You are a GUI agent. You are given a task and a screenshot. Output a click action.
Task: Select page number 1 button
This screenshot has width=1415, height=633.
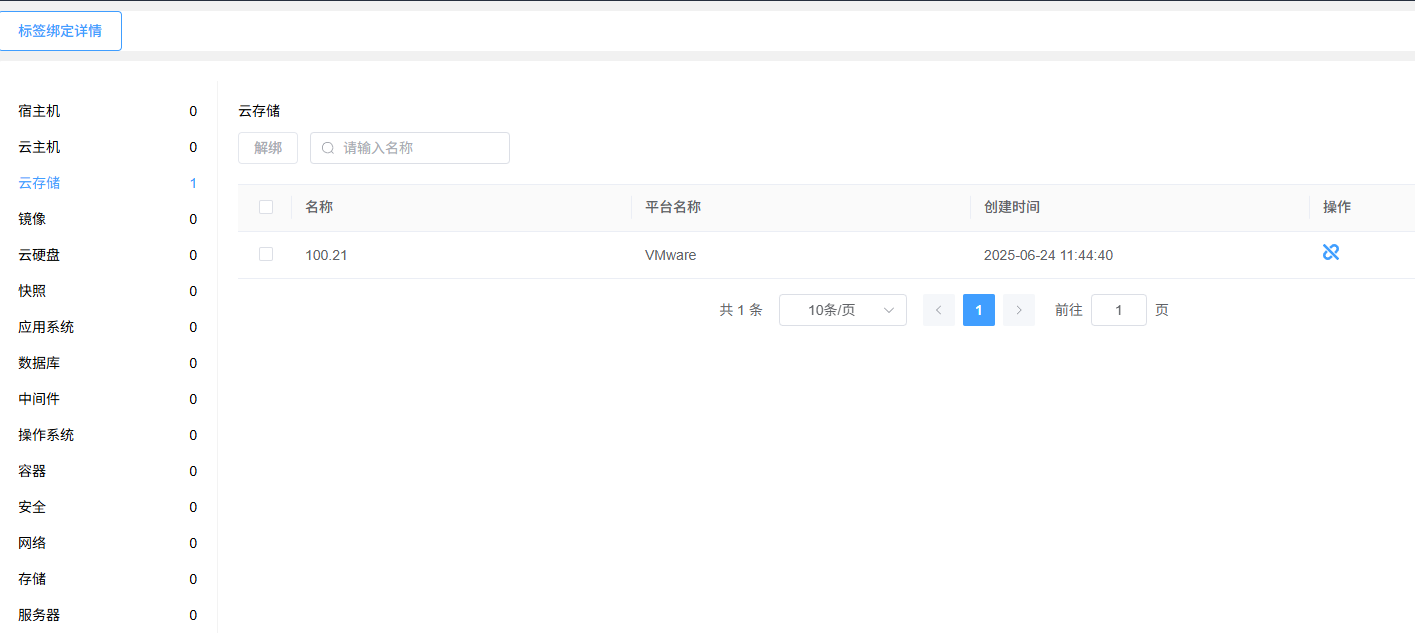coord(979,310)
